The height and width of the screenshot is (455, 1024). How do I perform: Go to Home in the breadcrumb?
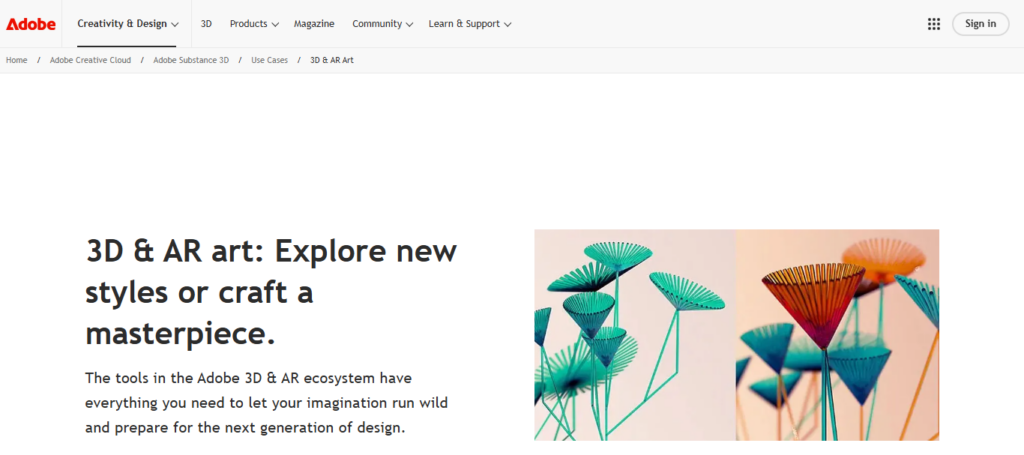tap(17, 60)
